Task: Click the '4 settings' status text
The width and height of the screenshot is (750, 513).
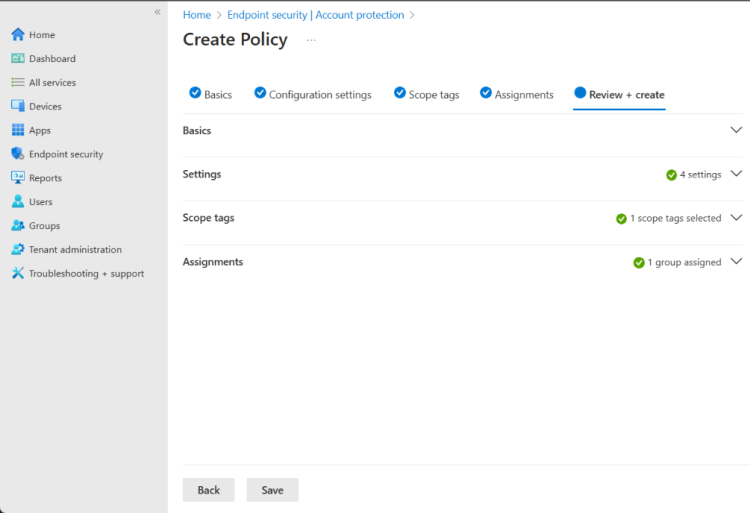Action: point(700,175)
